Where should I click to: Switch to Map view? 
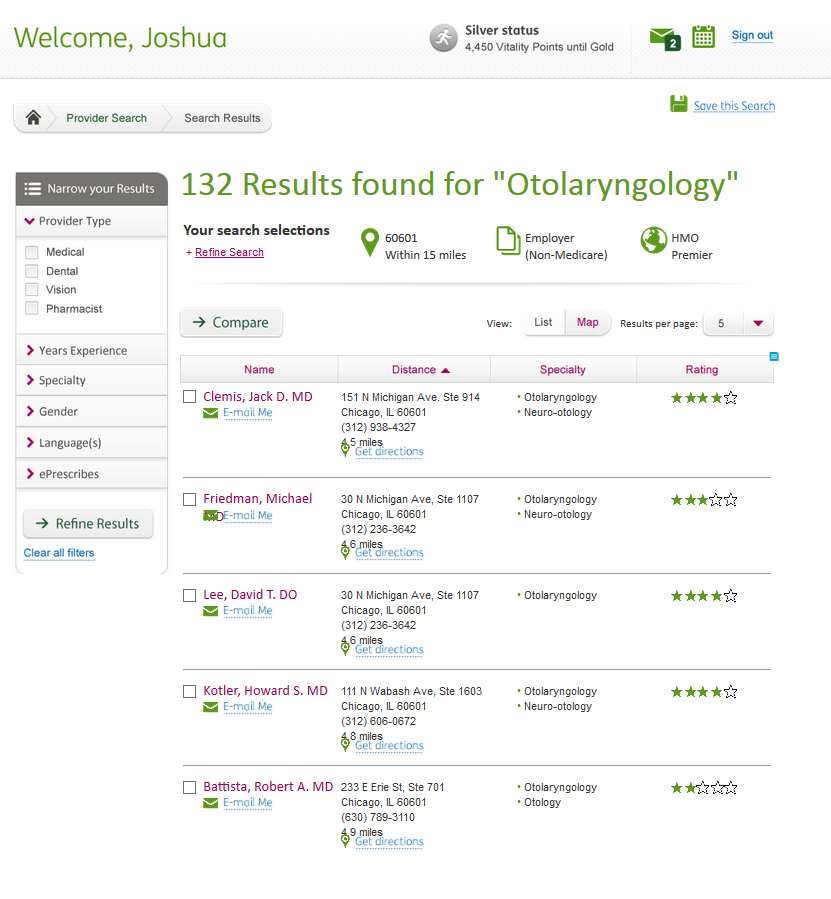tap(588, 322)
